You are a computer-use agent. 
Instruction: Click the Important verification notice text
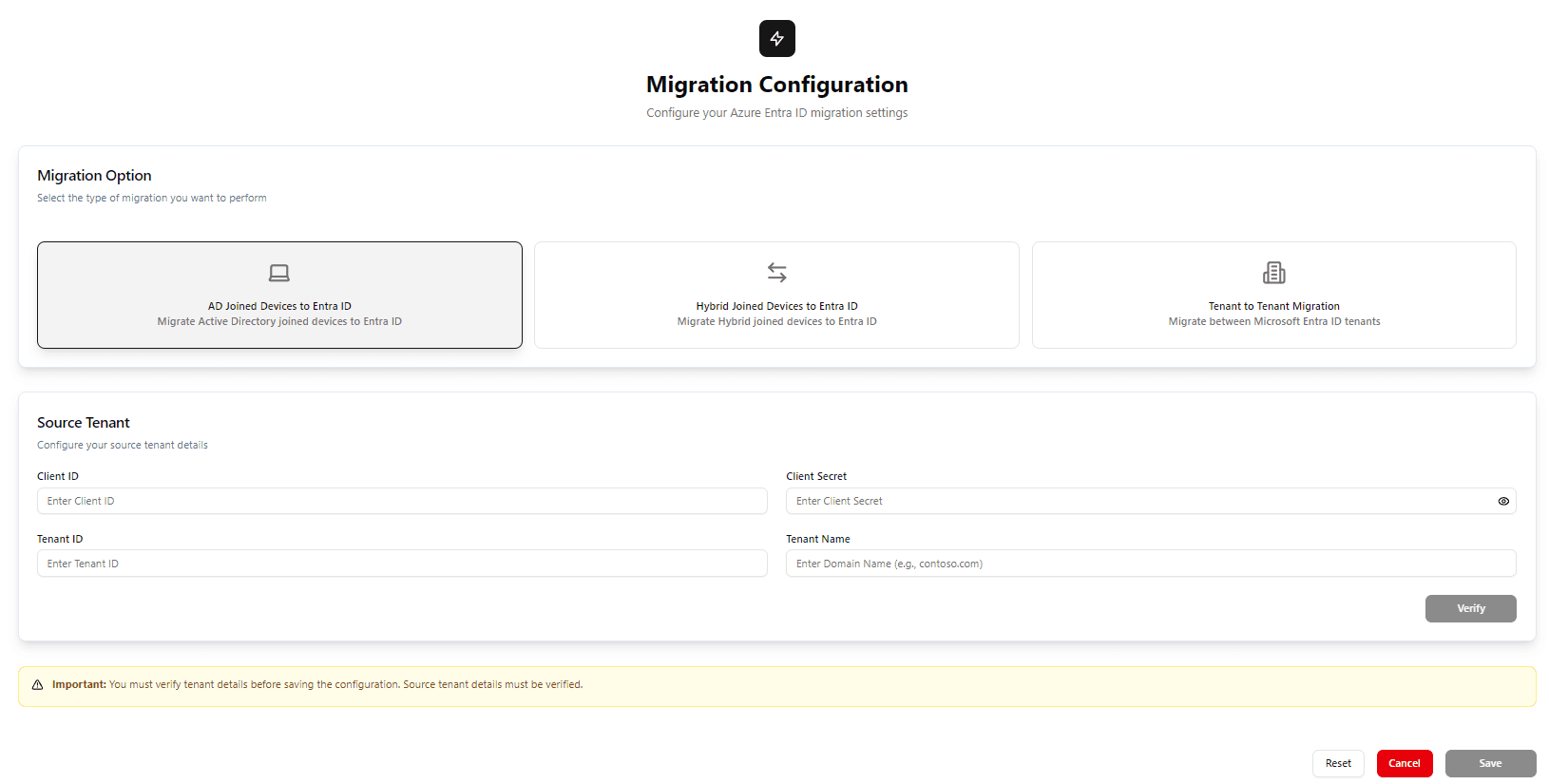(317, 684)
